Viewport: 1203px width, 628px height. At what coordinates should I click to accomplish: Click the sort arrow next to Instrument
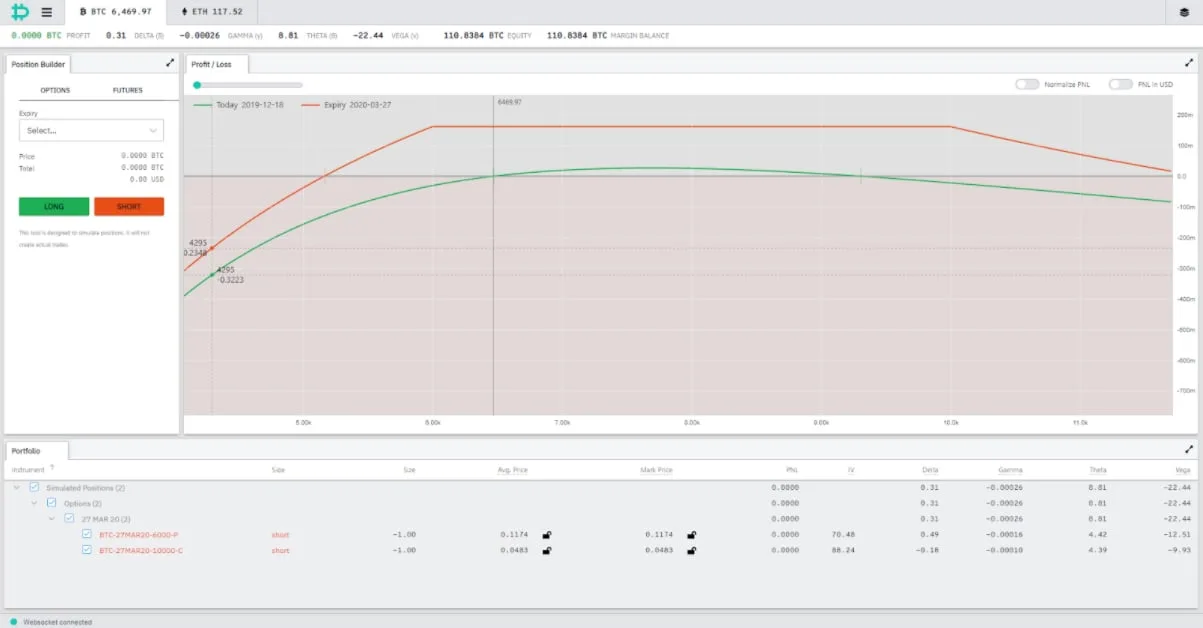[x=52, y=468]
